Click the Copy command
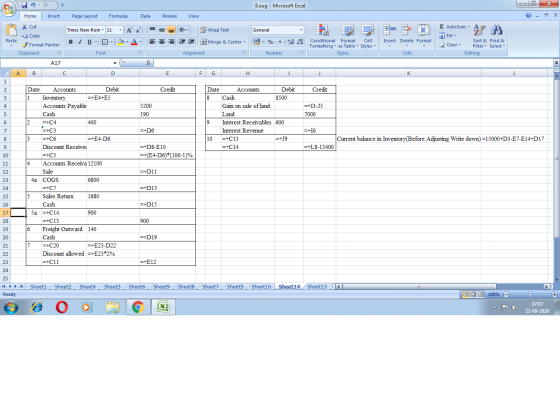Image resolution: width=560 pixels, height=417 pixels. click(x=31, y=36)
